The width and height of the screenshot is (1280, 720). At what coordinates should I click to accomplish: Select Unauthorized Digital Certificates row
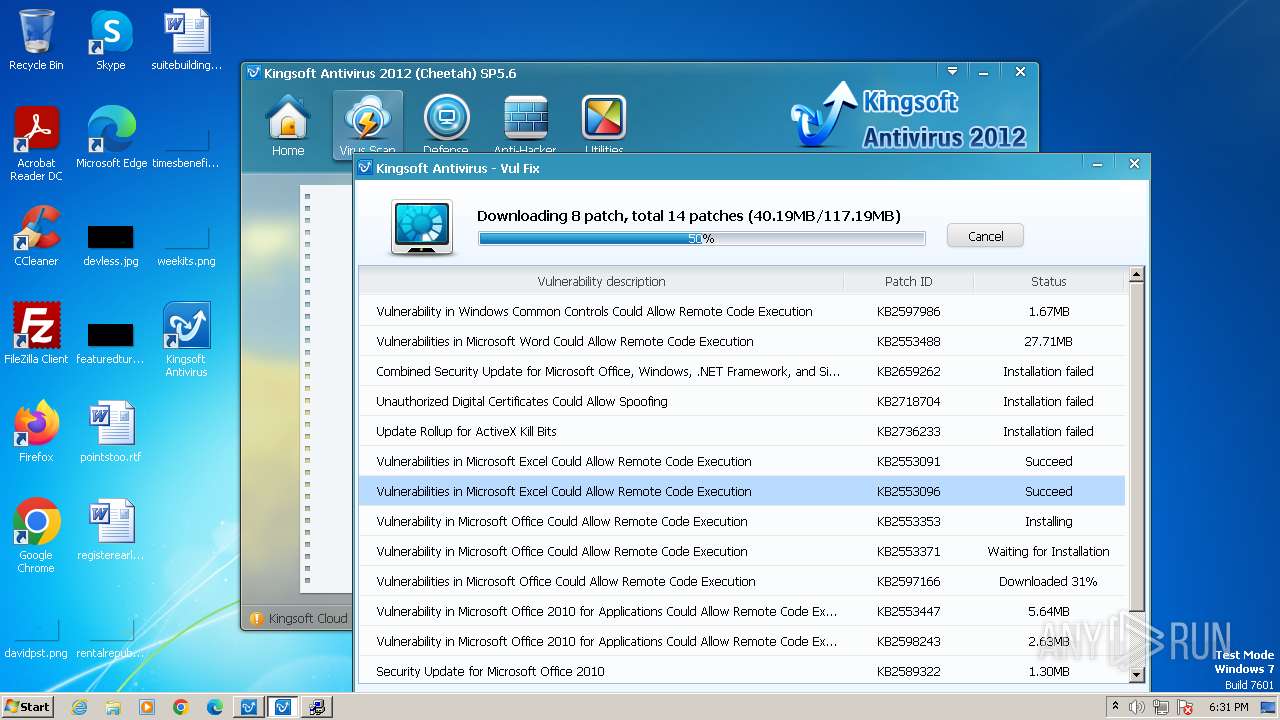pos(742,401)
